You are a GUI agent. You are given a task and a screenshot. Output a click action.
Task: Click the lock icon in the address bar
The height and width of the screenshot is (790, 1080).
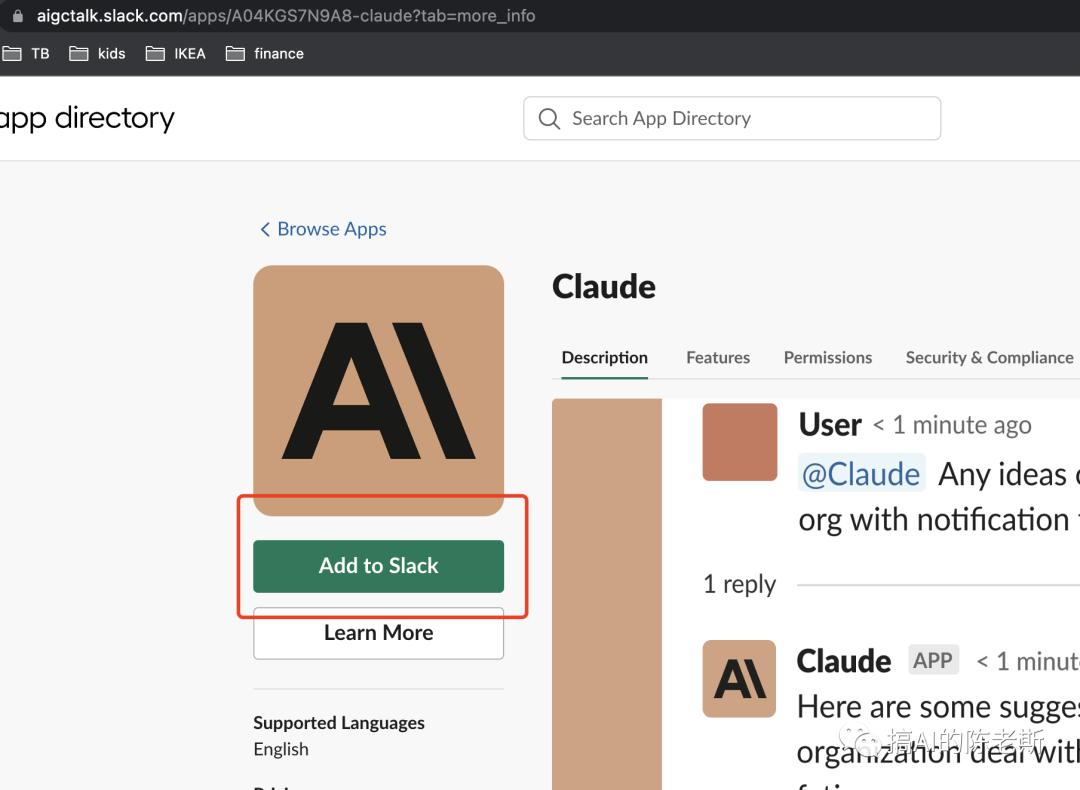18,15
